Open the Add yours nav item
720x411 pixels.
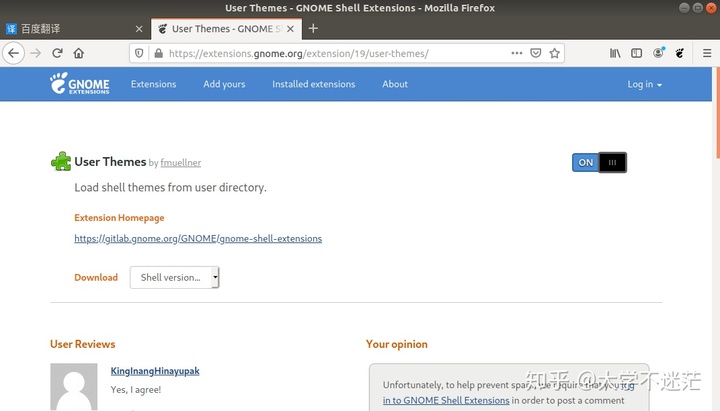pos(224,84)
